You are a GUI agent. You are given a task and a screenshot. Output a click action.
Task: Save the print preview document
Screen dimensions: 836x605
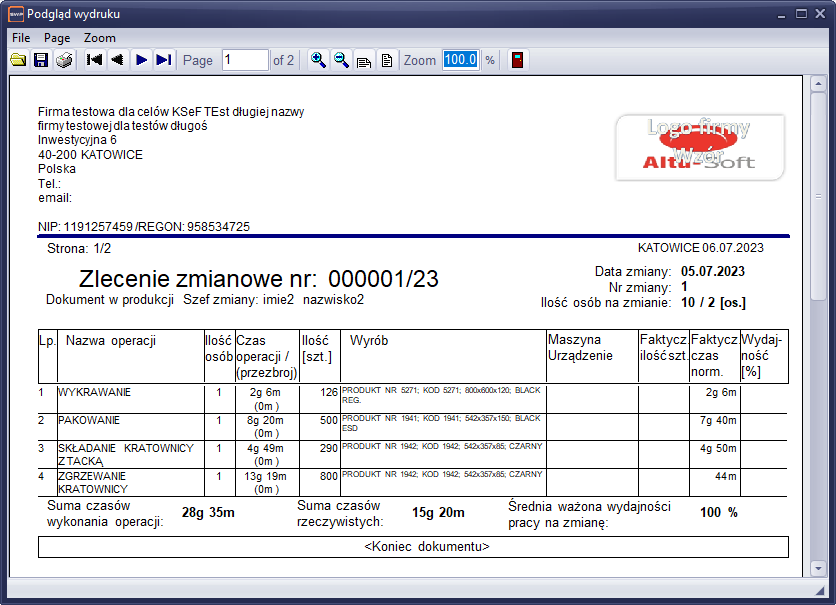(x=41, y=60)
